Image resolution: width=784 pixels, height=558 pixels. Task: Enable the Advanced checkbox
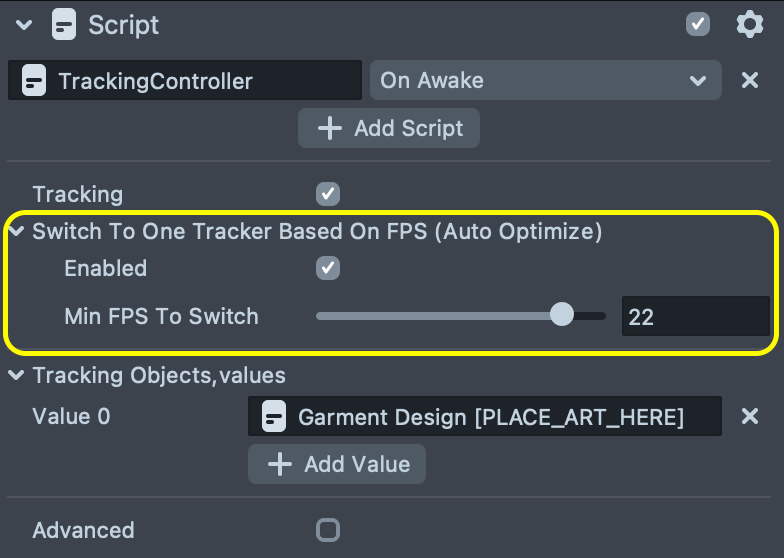327,530
